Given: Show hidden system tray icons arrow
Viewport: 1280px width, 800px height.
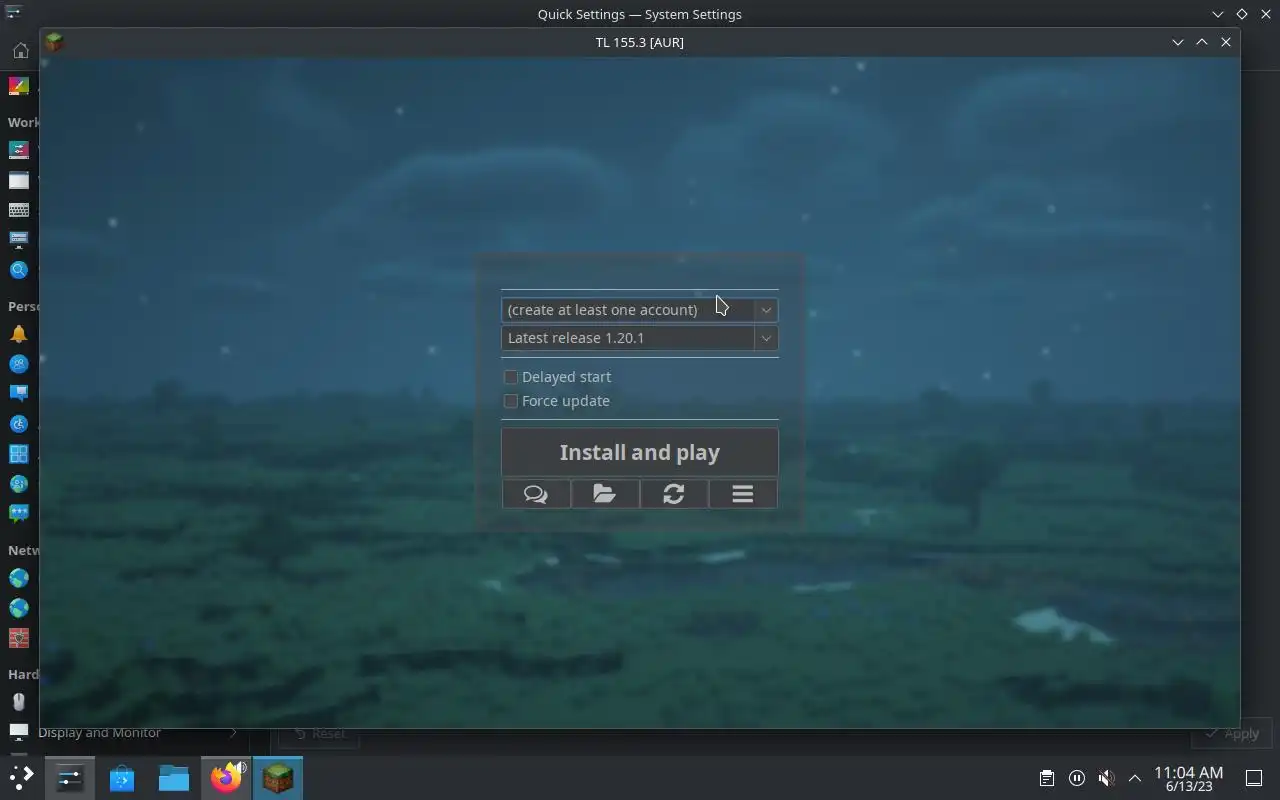Looking at the screenshot, I should tap(1135, 778).
